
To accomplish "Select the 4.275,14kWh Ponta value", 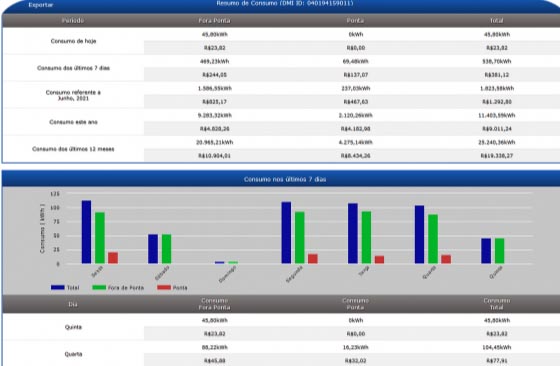I will pos(356,142).
